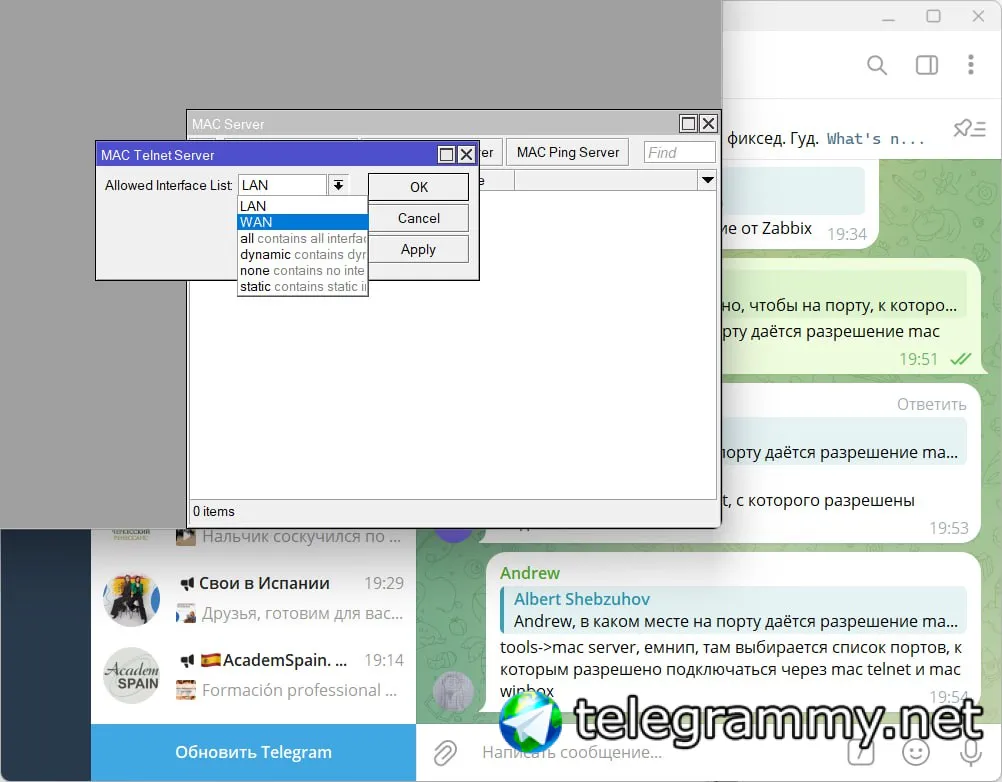Select 'static' interface list entry
Image resolution: width=1002 pixels, height=782 pixels.
click(x=302, y=286)
